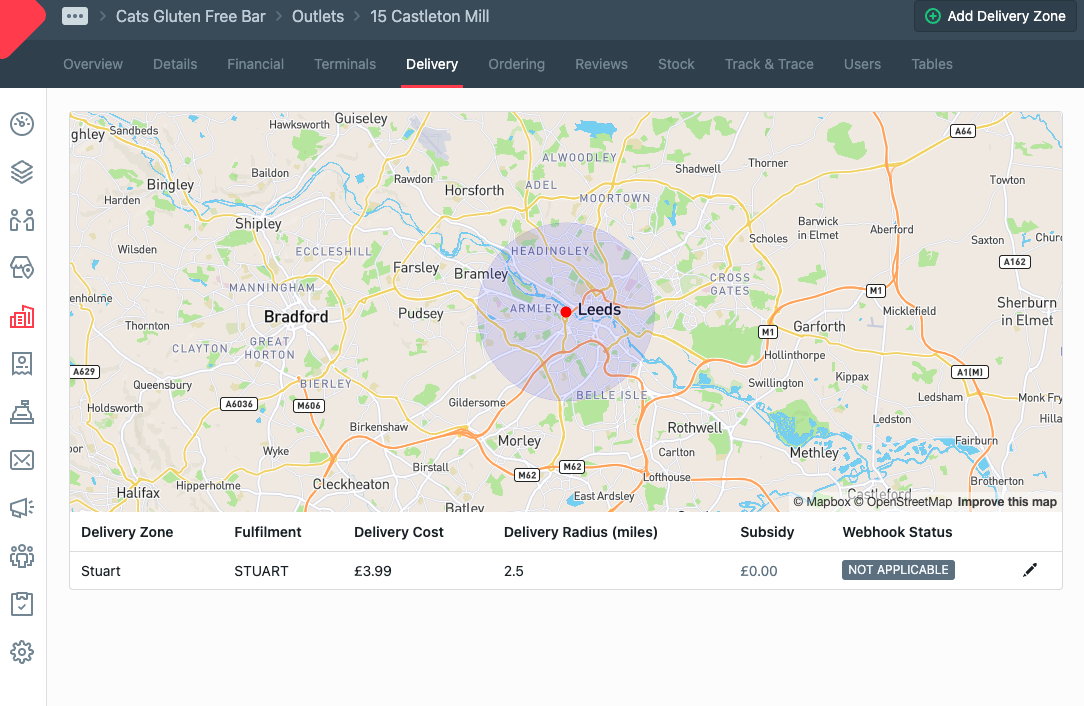The height and width of the screenshot is (706, 1084).
Task: Switch to the Ordering tab
Action: click(516, 64)
